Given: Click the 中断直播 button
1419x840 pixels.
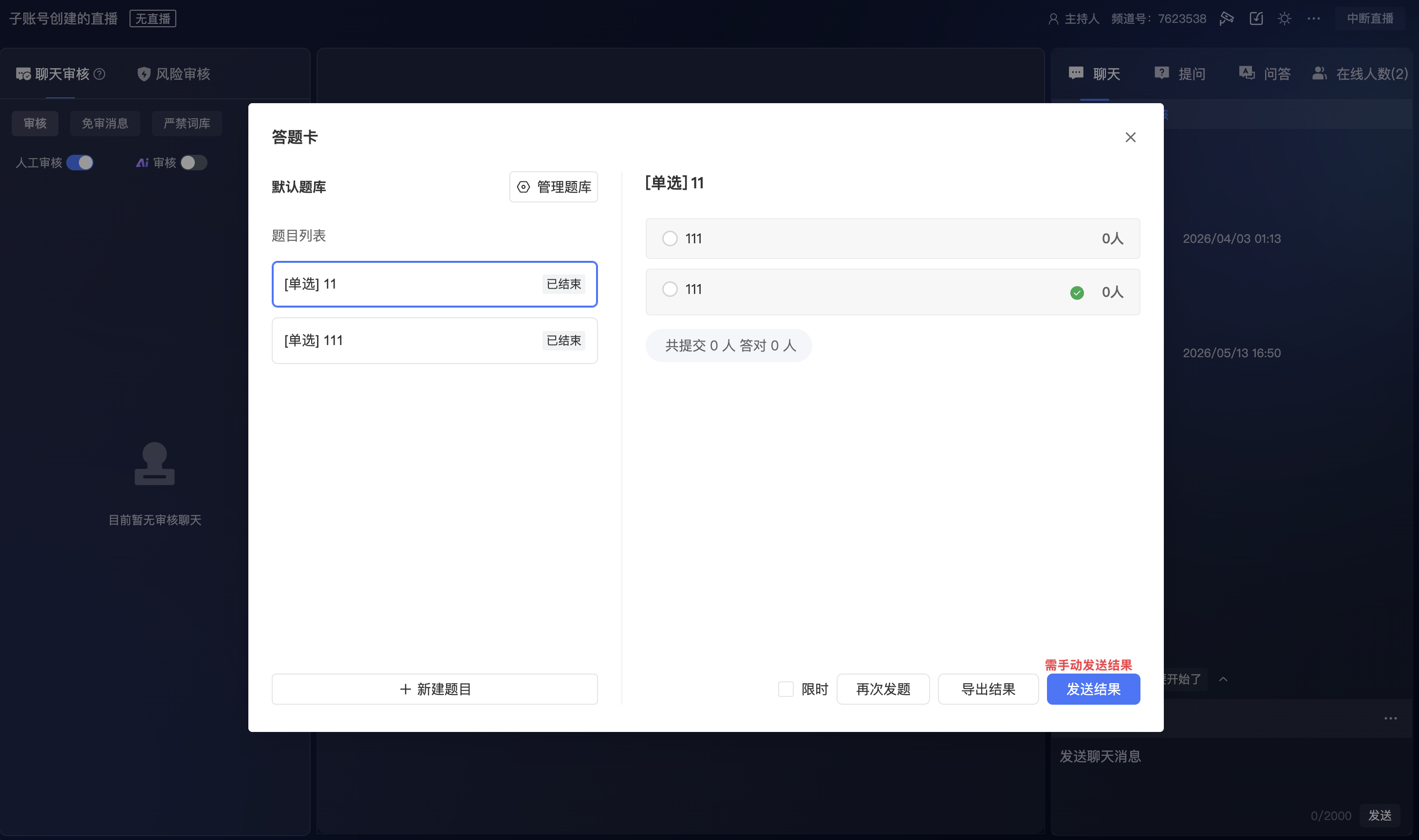Looking at the screenshot, I should pos(1370,18).
